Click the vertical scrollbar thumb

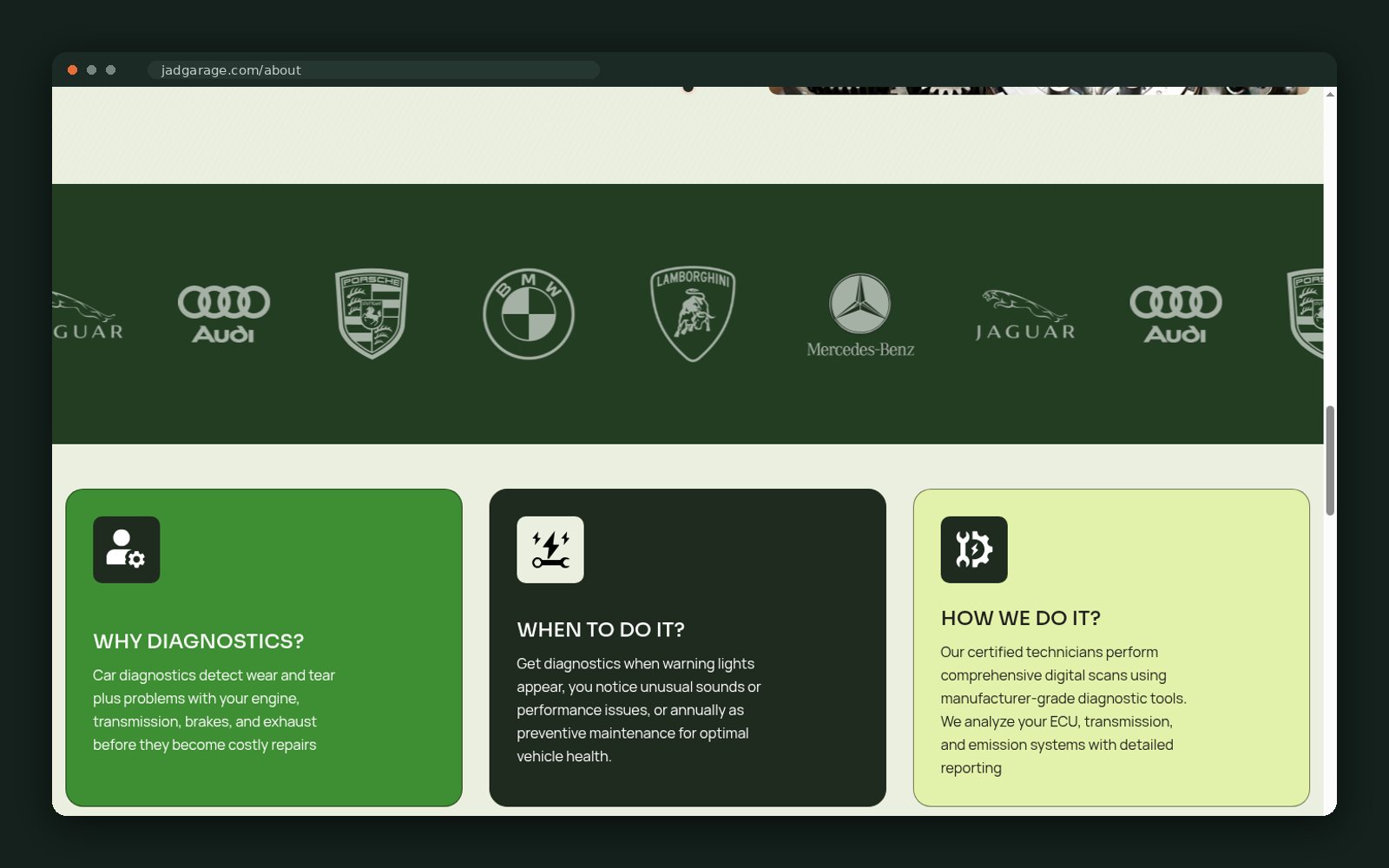point(1330,460)
